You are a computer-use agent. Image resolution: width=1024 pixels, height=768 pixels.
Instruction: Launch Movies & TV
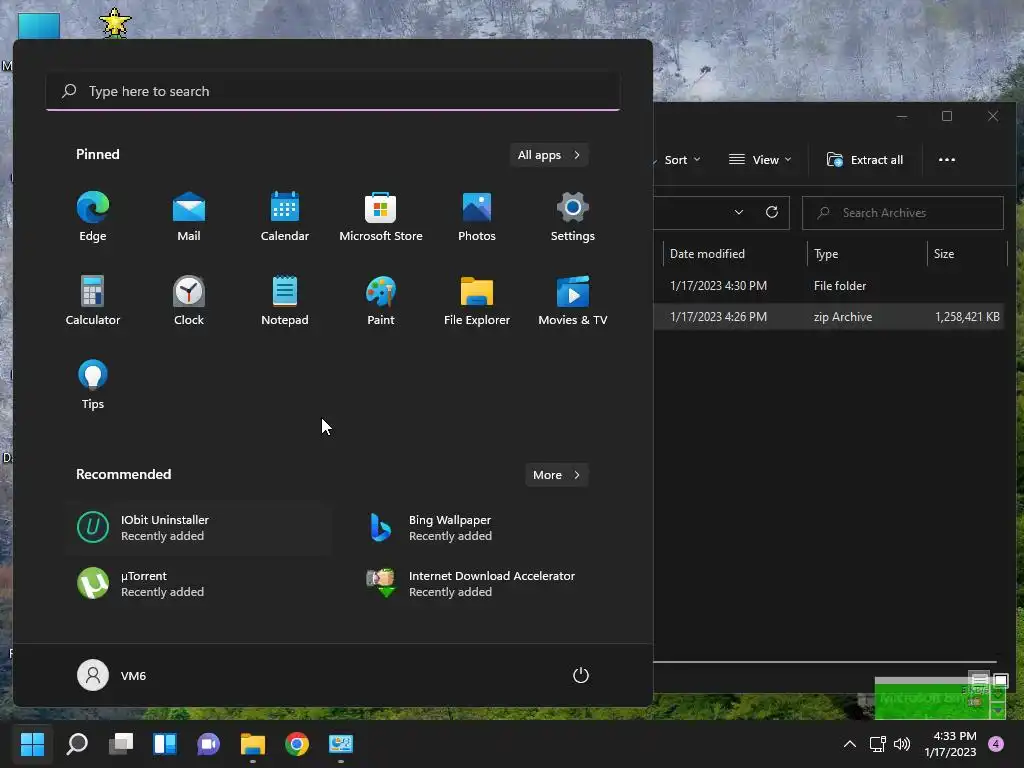tap(573, 301)
